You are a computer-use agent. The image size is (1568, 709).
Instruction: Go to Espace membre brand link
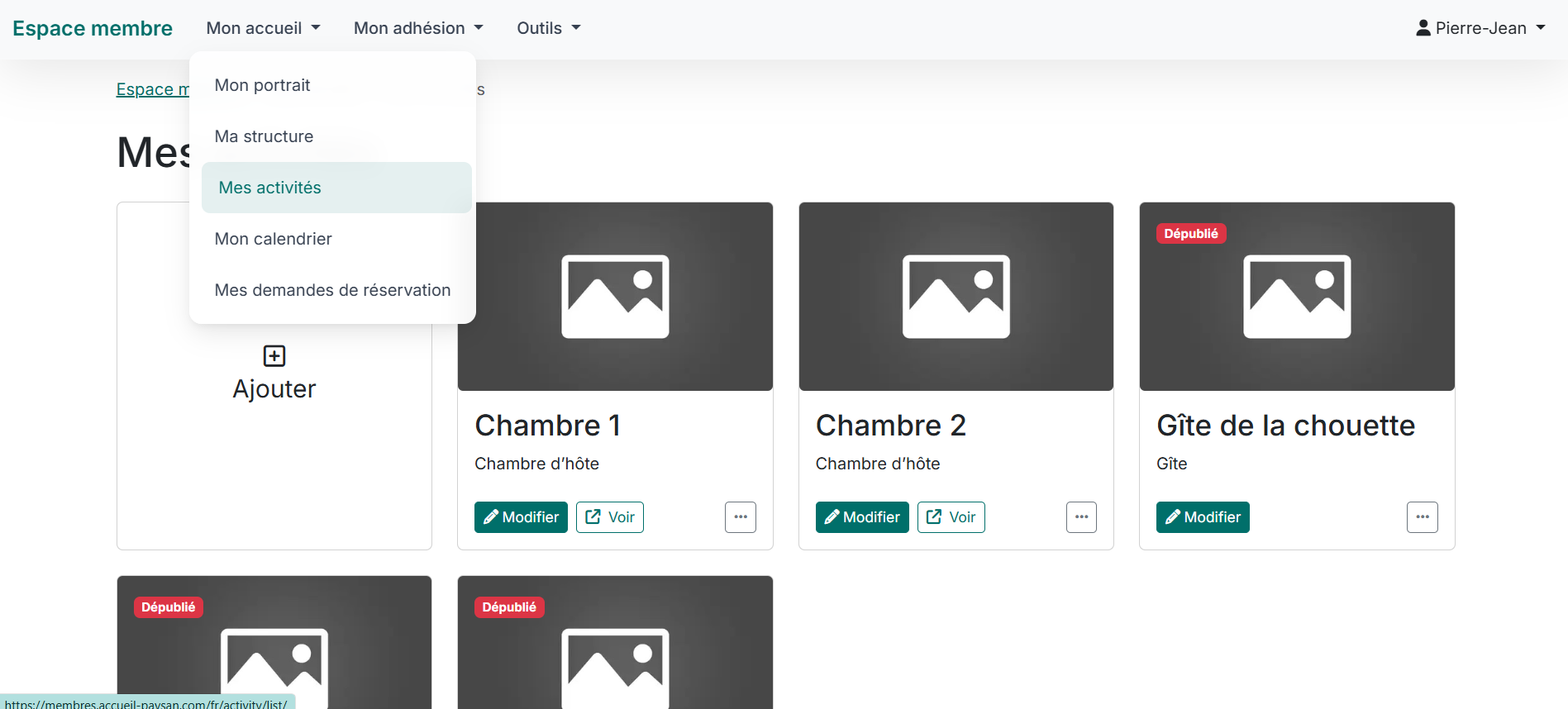coord(93,28)
